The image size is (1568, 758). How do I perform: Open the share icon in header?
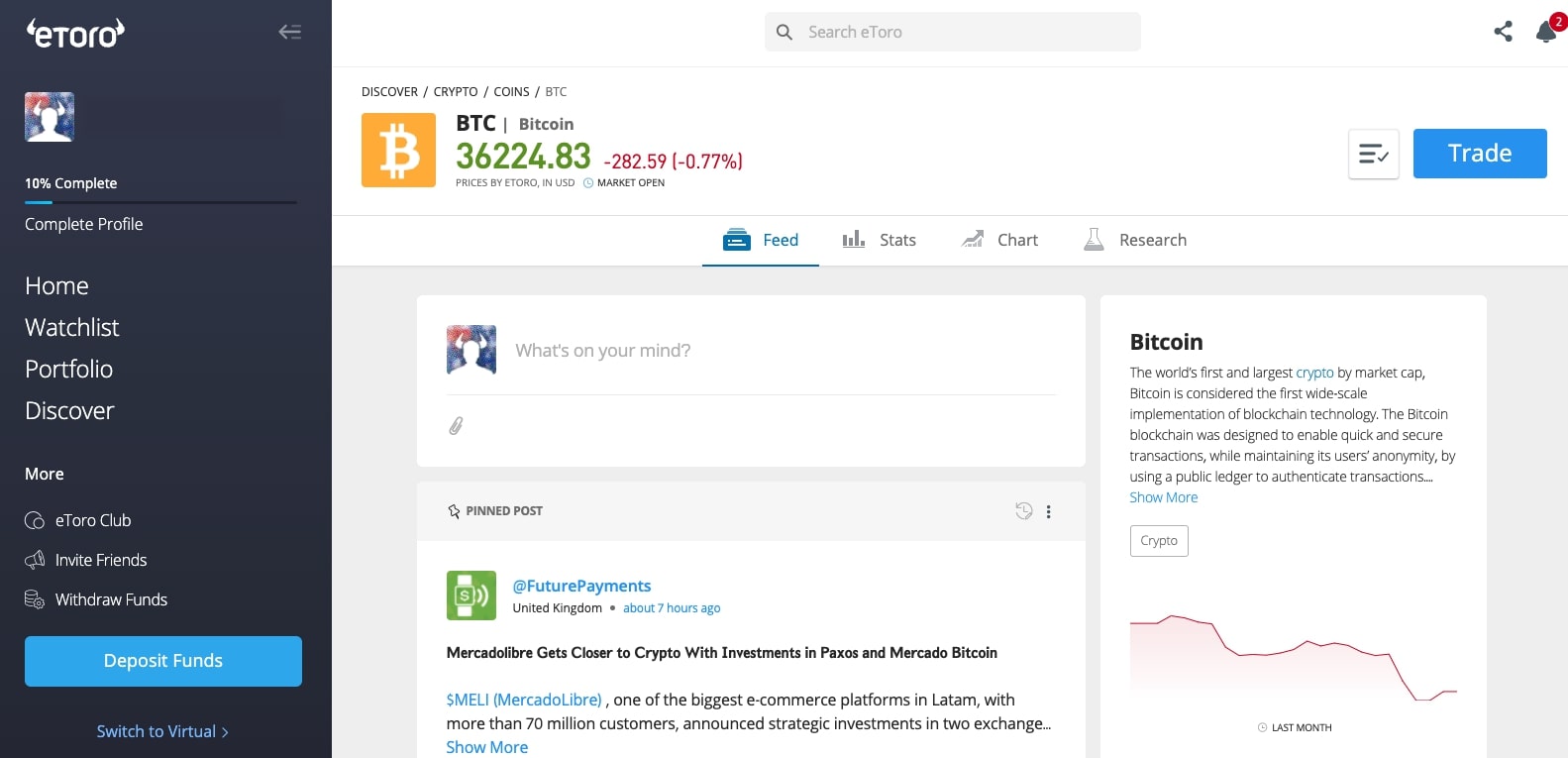1503,31
